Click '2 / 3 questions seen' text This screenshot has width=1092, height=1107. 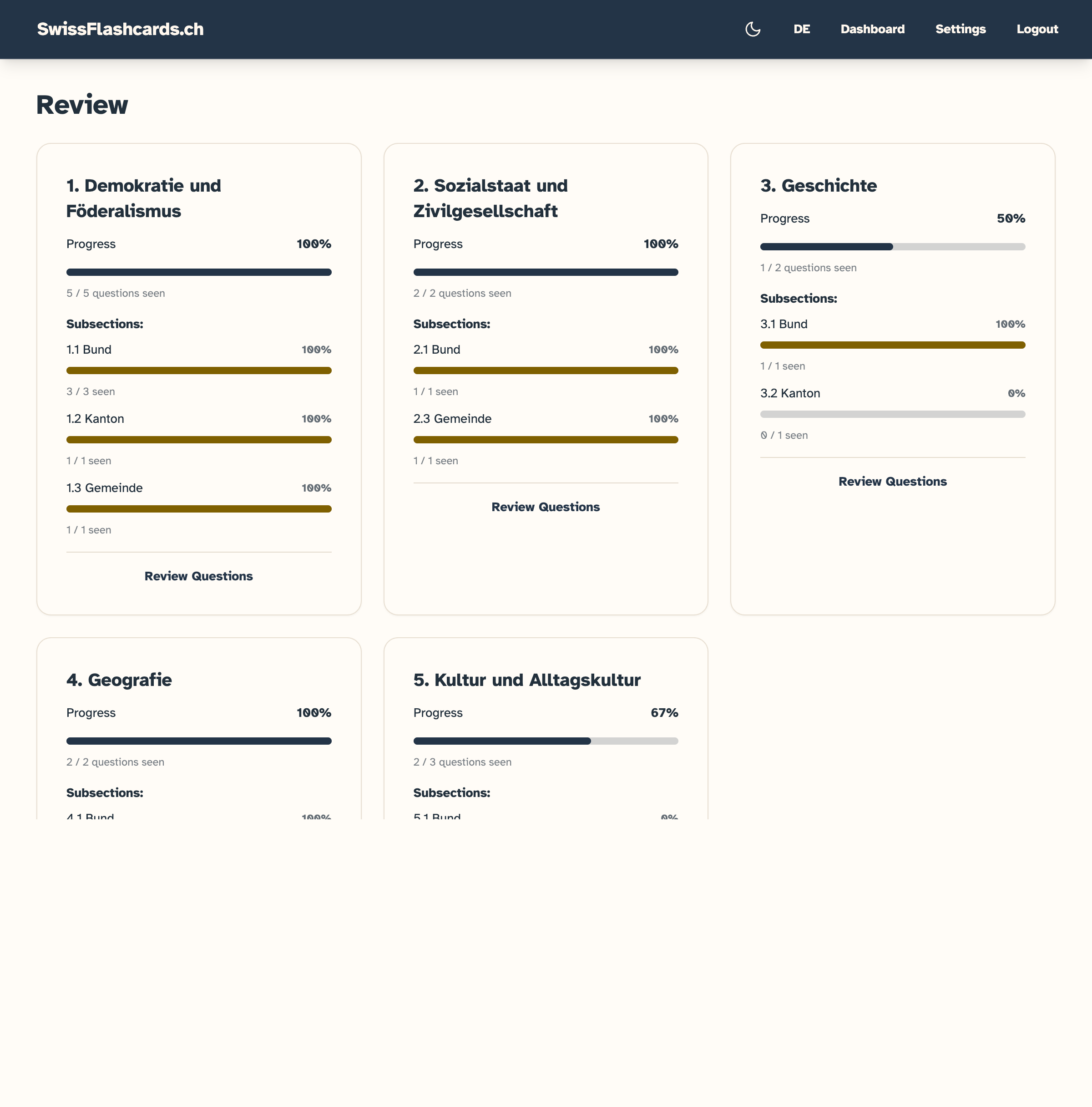click(462, 762)
